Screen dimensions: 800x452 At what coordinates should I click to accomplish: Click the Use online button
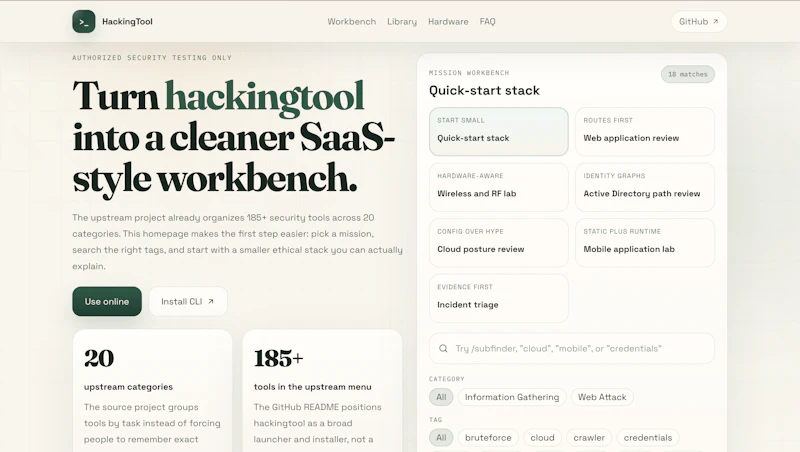click(107, 302)
